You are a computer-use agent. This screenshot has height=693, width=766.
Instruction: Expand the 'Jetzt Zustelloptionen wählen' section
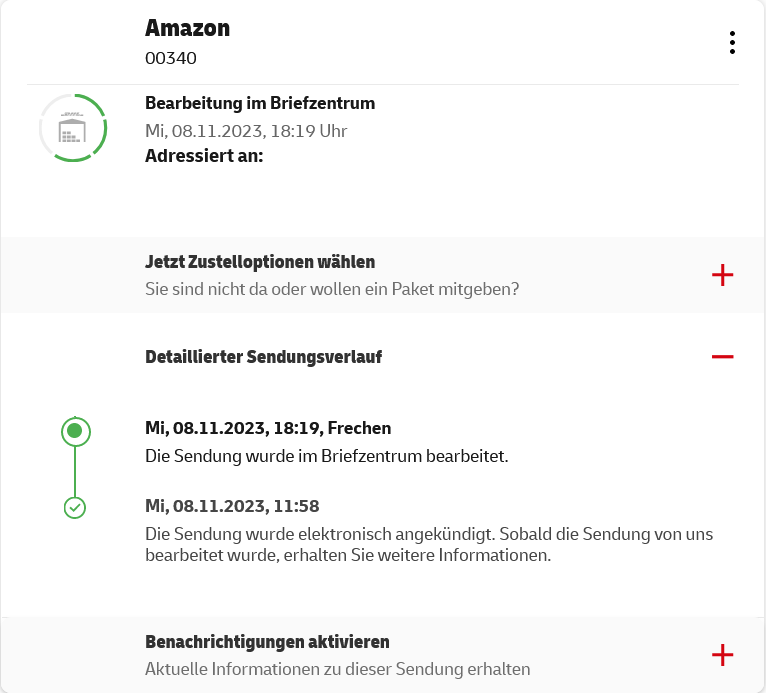click(260, 262)
